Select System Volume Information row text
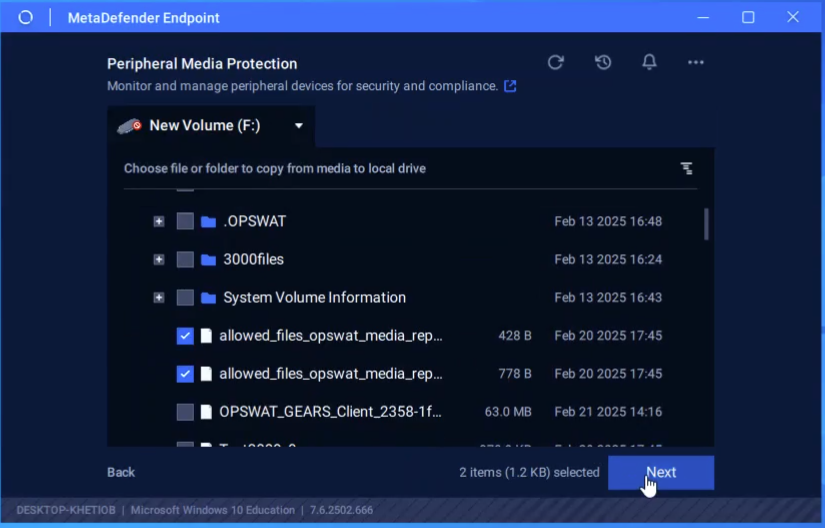 [315, 298]
